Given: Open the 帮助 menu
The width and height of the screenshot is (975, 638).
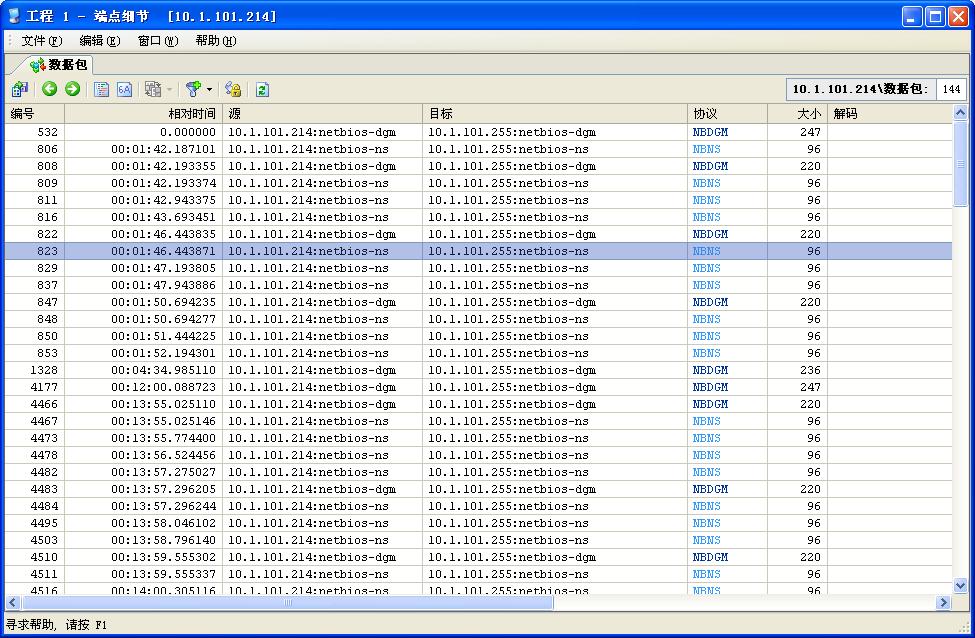Looking at the screenshot, I should click(215, 41).
